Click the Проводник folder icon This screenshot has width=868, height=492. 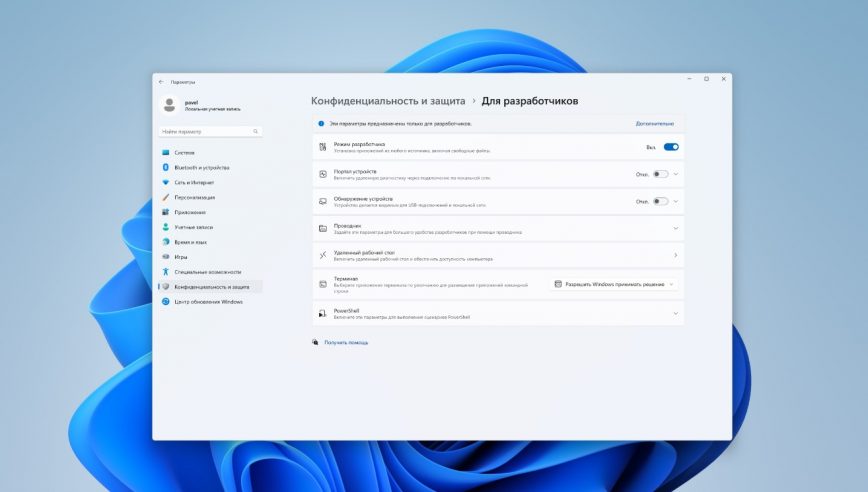(x=323, y=229)
